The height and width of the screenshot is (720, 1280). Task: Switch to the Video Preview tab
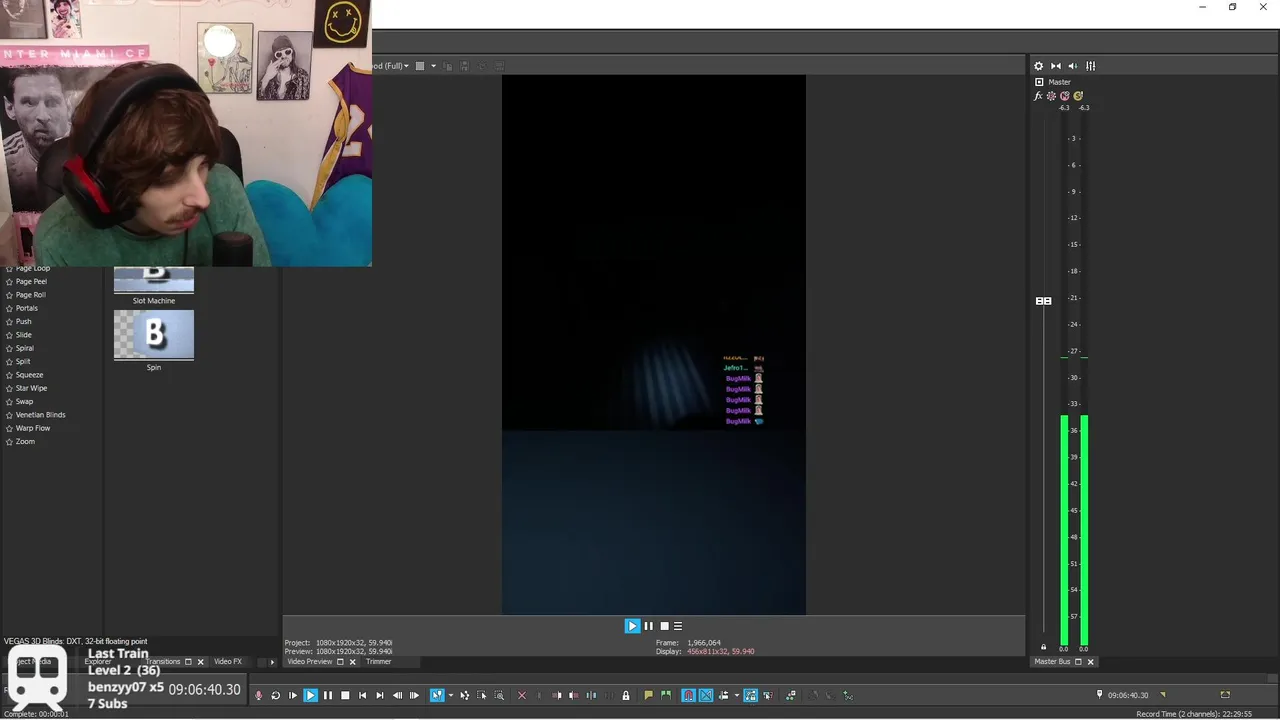(310, 662)
